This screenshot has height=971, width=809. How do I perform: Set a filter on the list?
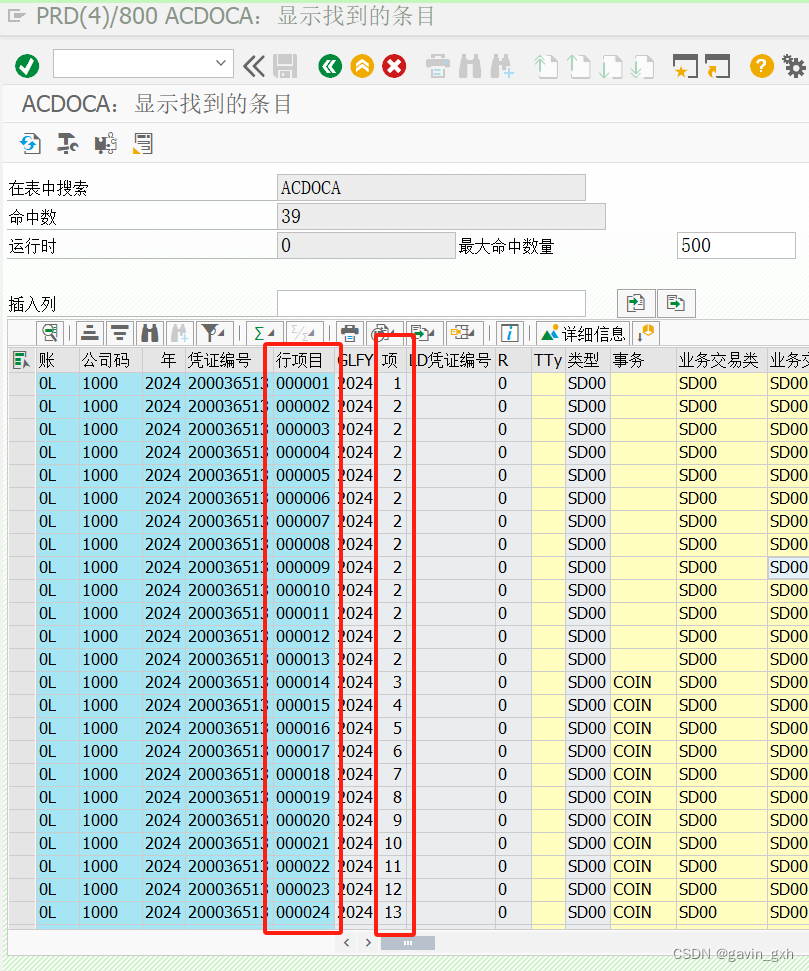[x=211, y=331]
